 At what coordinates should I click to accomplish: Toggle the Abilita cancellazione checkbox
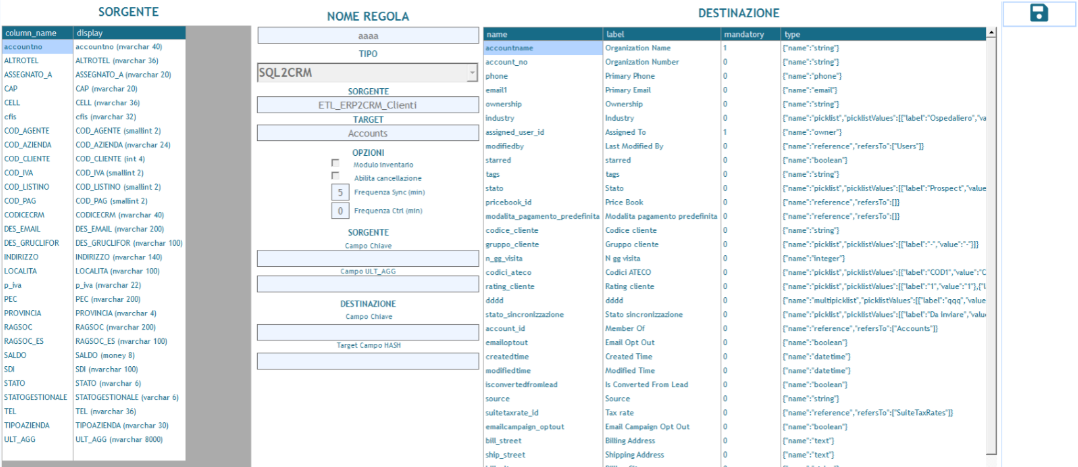tap(336, 177)
